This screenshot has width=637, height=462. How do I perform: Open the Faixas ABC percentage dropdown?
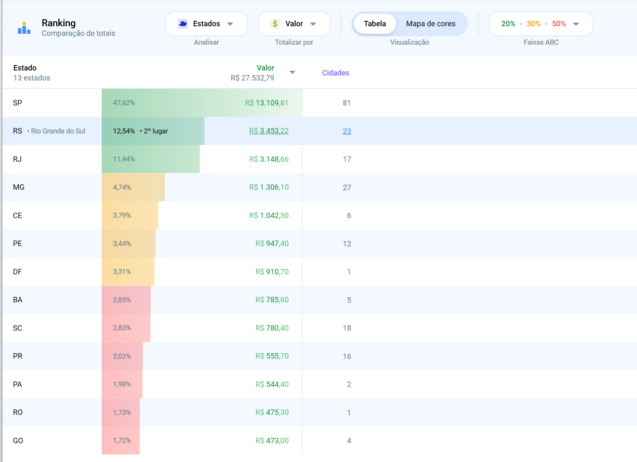(541, 24)
